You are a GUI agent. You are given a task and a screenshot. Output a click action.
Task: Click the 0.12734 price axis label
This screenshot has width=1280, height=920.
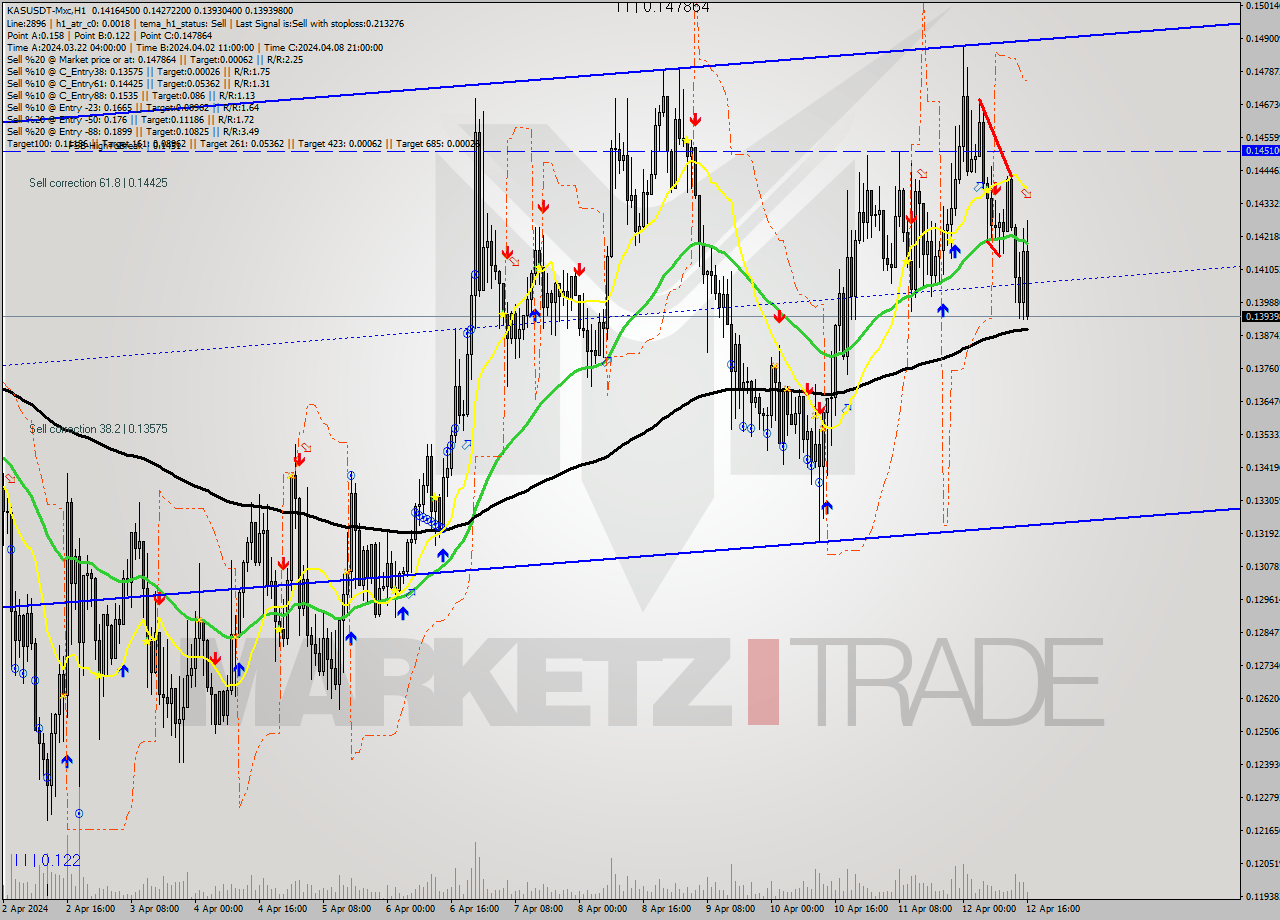(x=1262, y=665)
